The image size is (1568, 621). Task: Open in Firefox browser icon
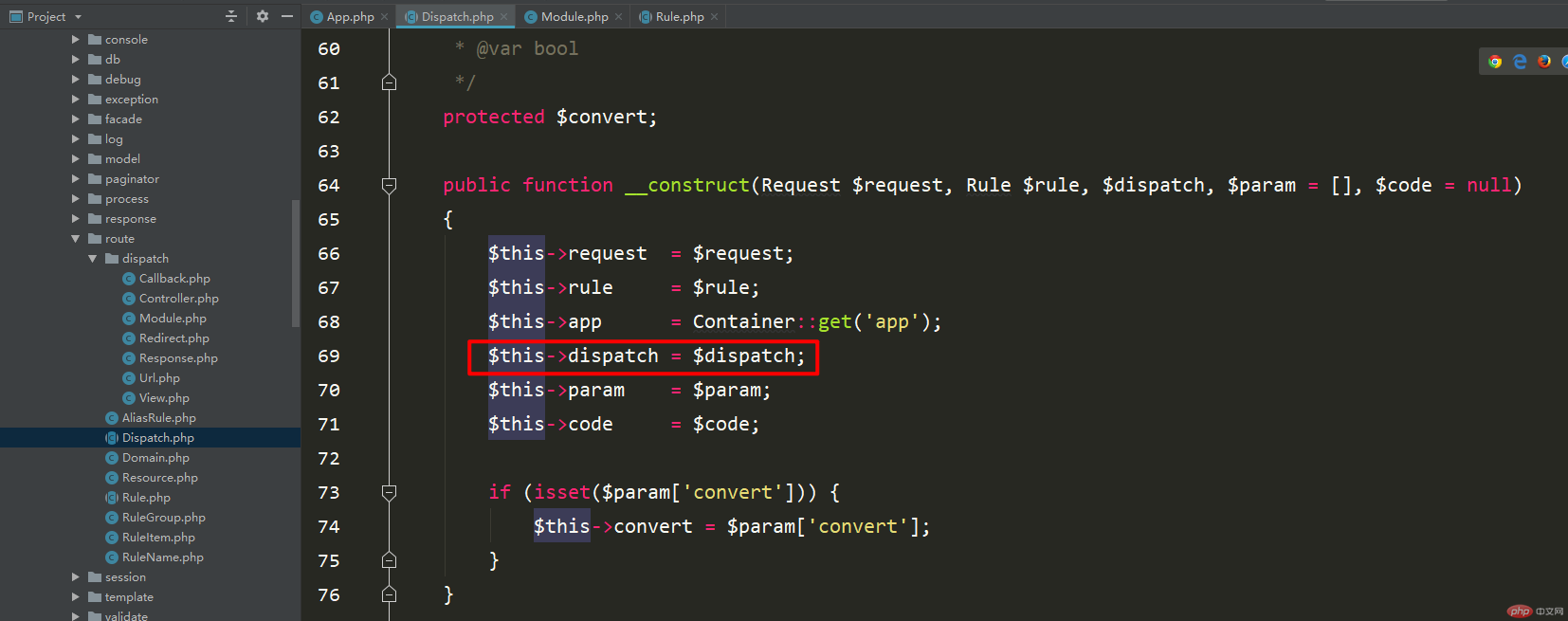[1544, 62]
